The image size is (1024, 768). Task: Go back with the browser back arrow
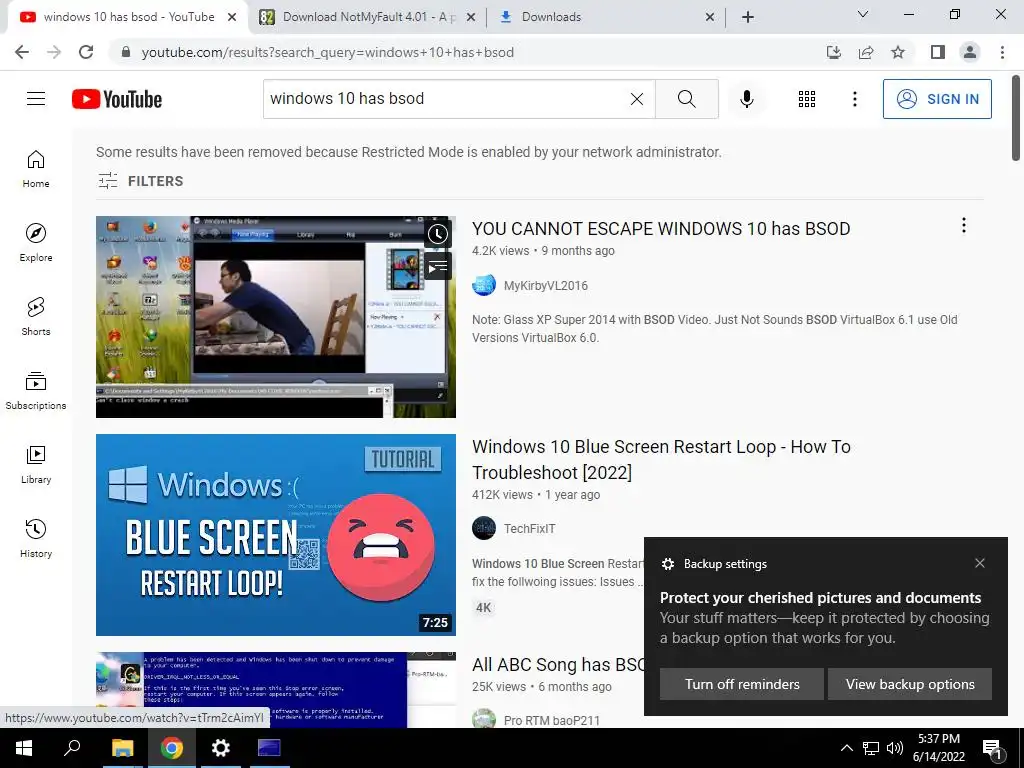point(22,52)
